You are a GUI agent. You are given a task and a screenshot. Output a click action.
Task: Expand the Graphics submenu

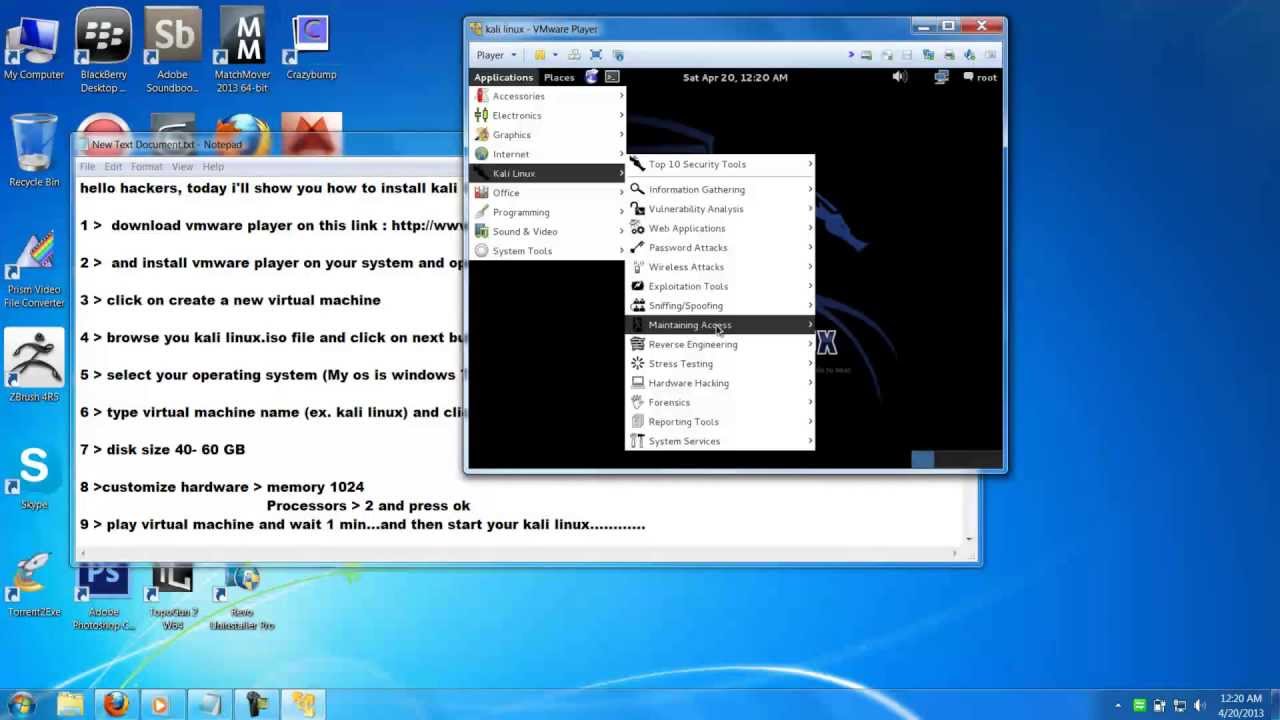tap(548, 135)
